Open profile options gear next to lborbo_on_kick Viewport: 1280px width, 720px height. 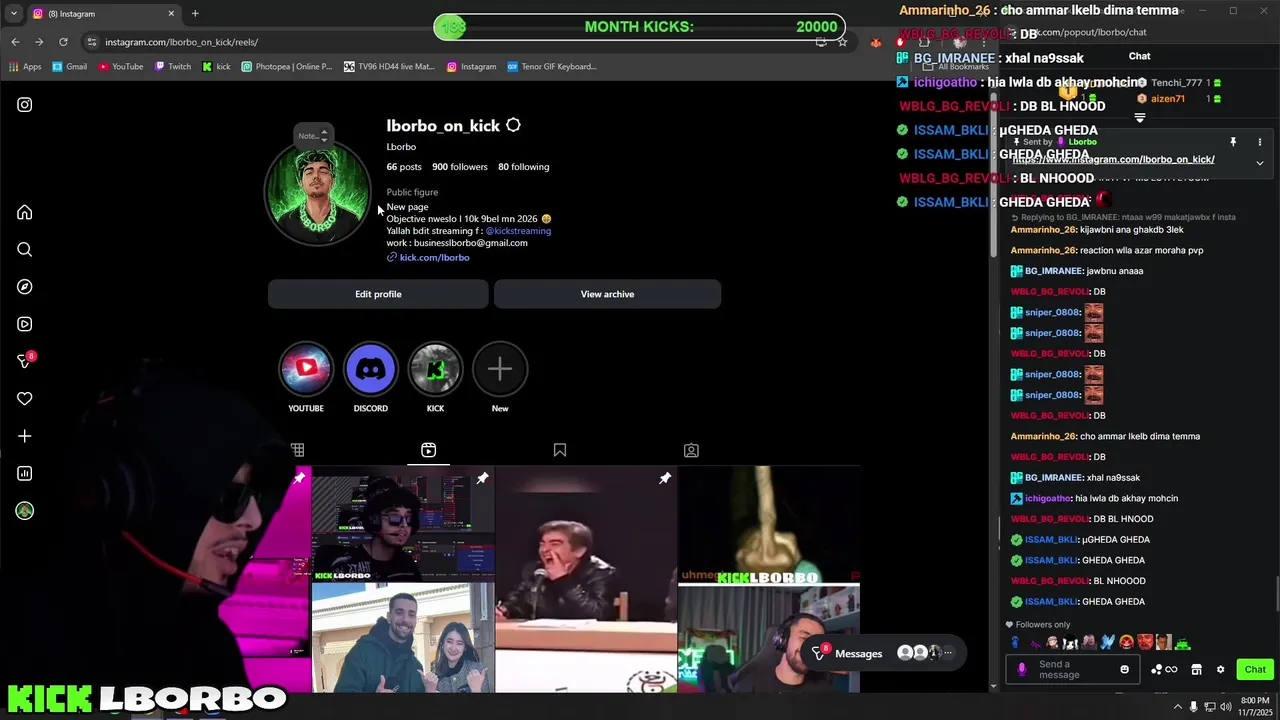click(x=513, y=125)
